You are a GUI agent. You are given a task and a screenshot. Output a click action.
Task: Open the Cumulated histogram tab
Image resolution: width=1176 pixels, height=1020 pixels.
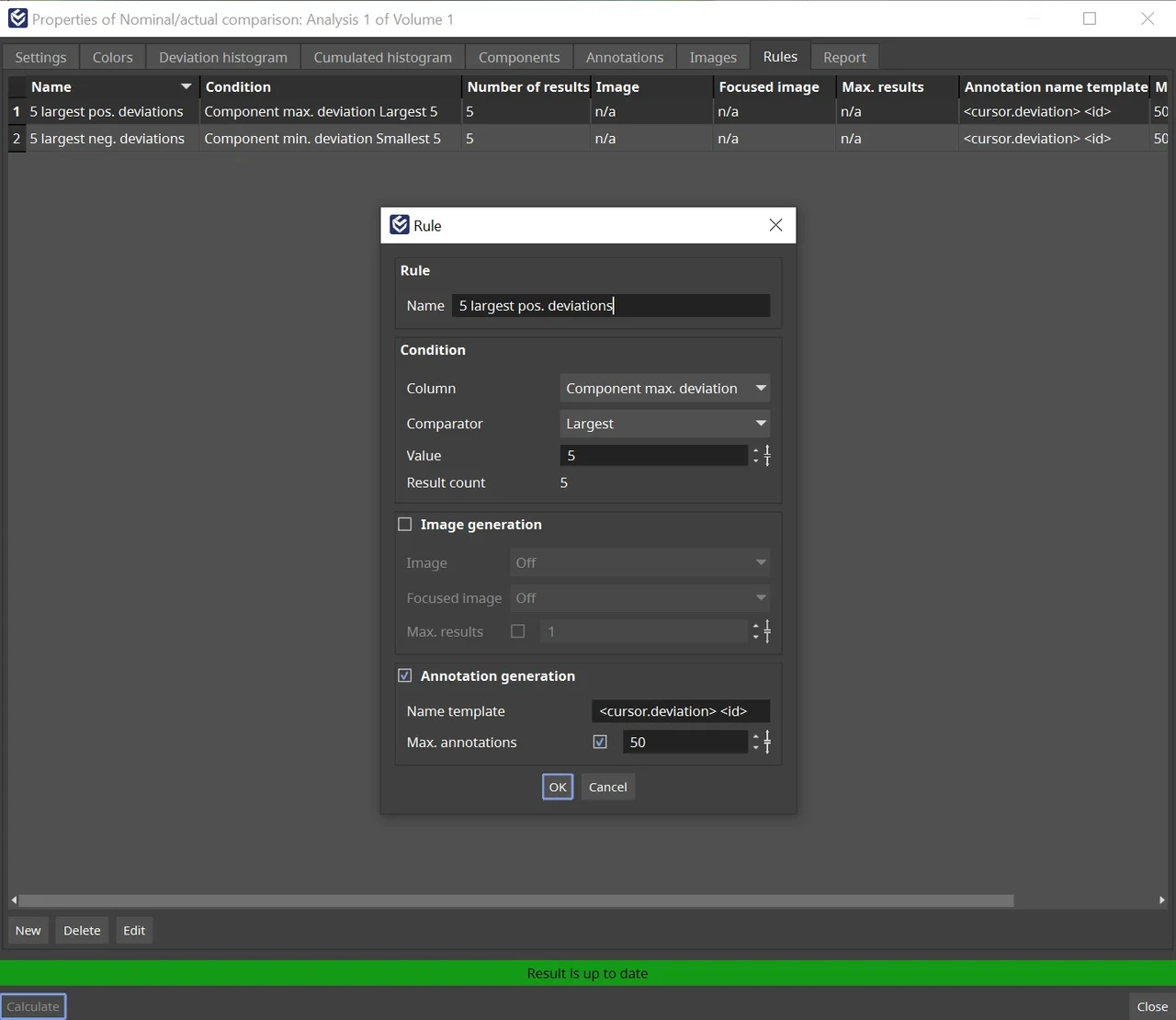[x=383, y=57]
